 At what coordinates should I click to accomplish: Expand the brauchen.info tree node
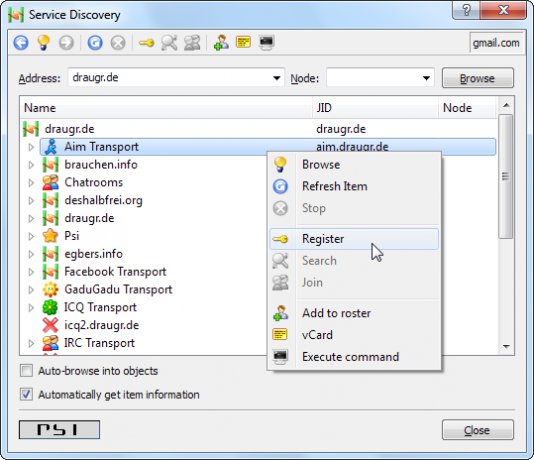pyautogui.click(x=31, y=165)
